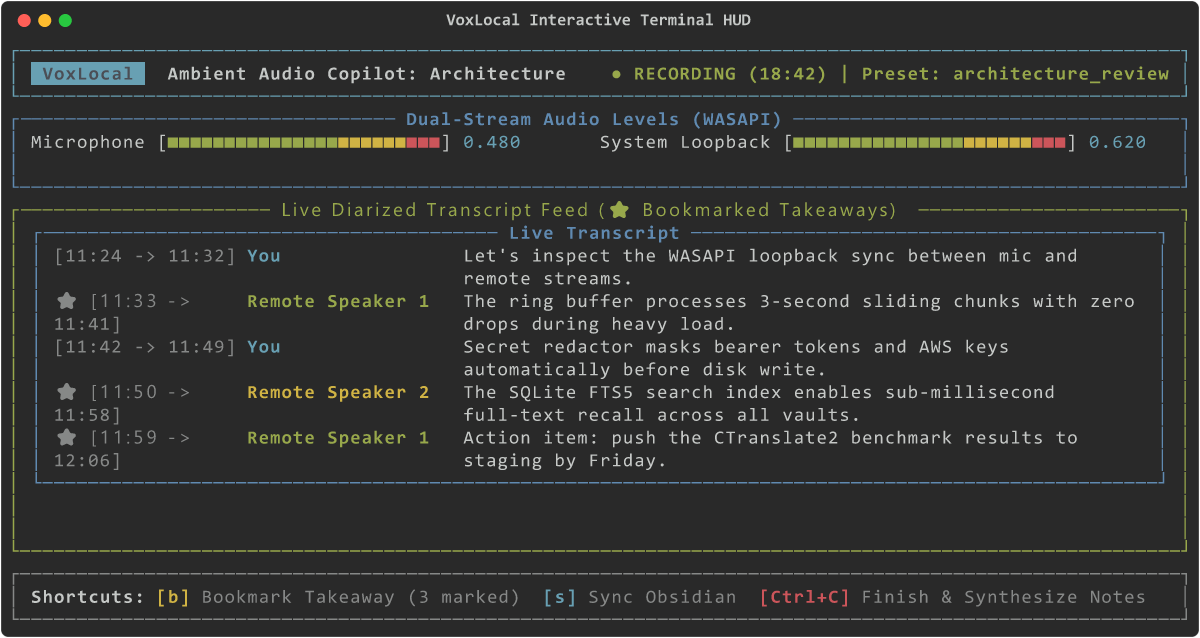
Task: Click the star beside the 11:33 timestamp
Action: (x=66, y=301)
